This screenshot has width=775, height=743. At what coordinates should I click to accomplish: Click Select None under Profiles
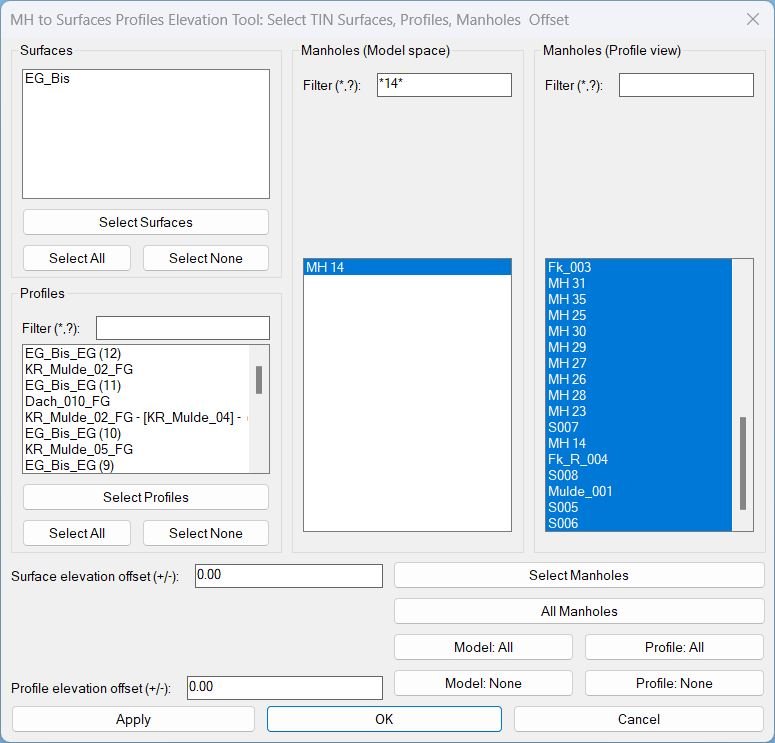tap(206, 533)
